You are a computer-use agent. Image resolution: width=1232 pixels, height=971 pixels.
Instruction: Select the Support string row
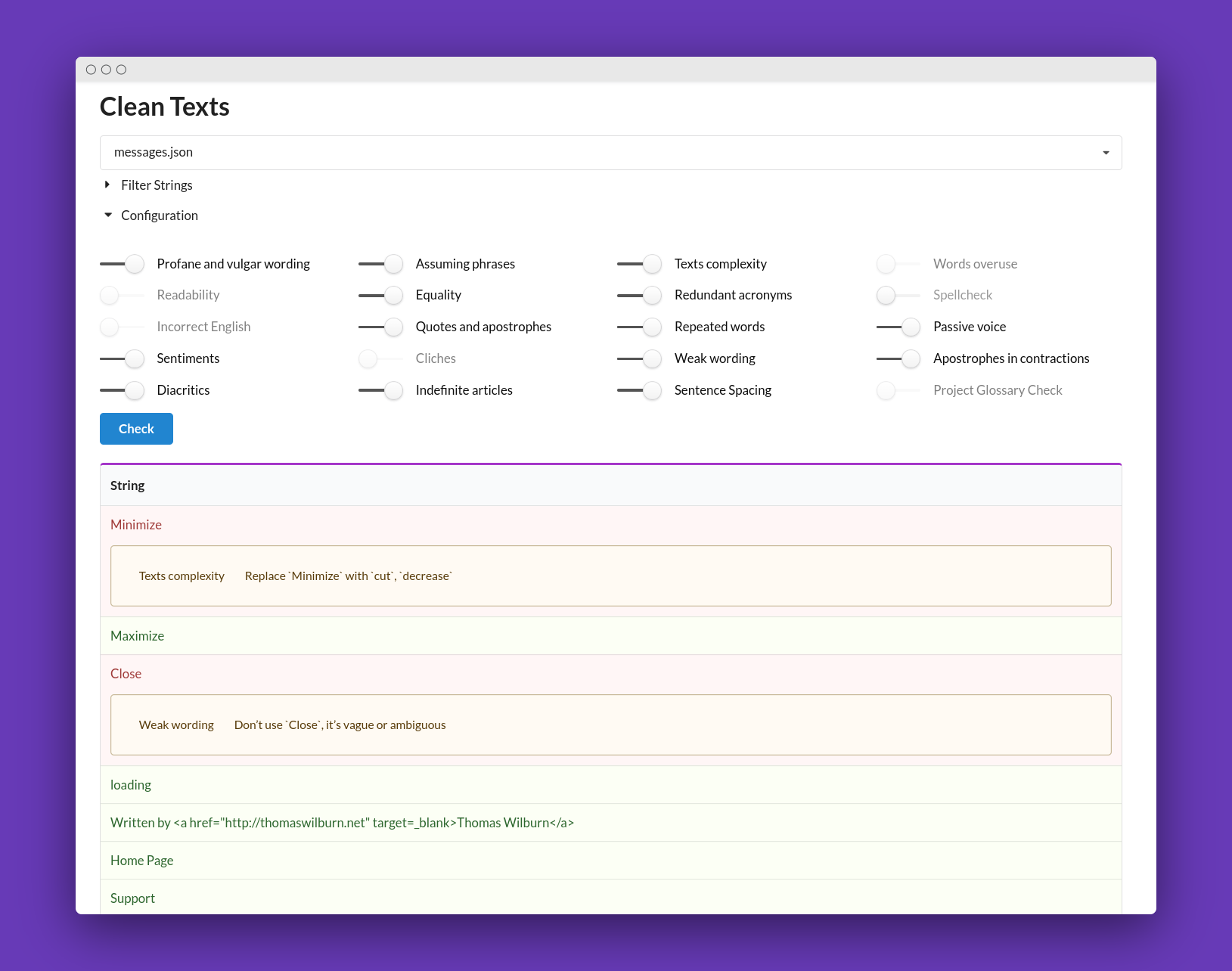(x=610, y=898)
